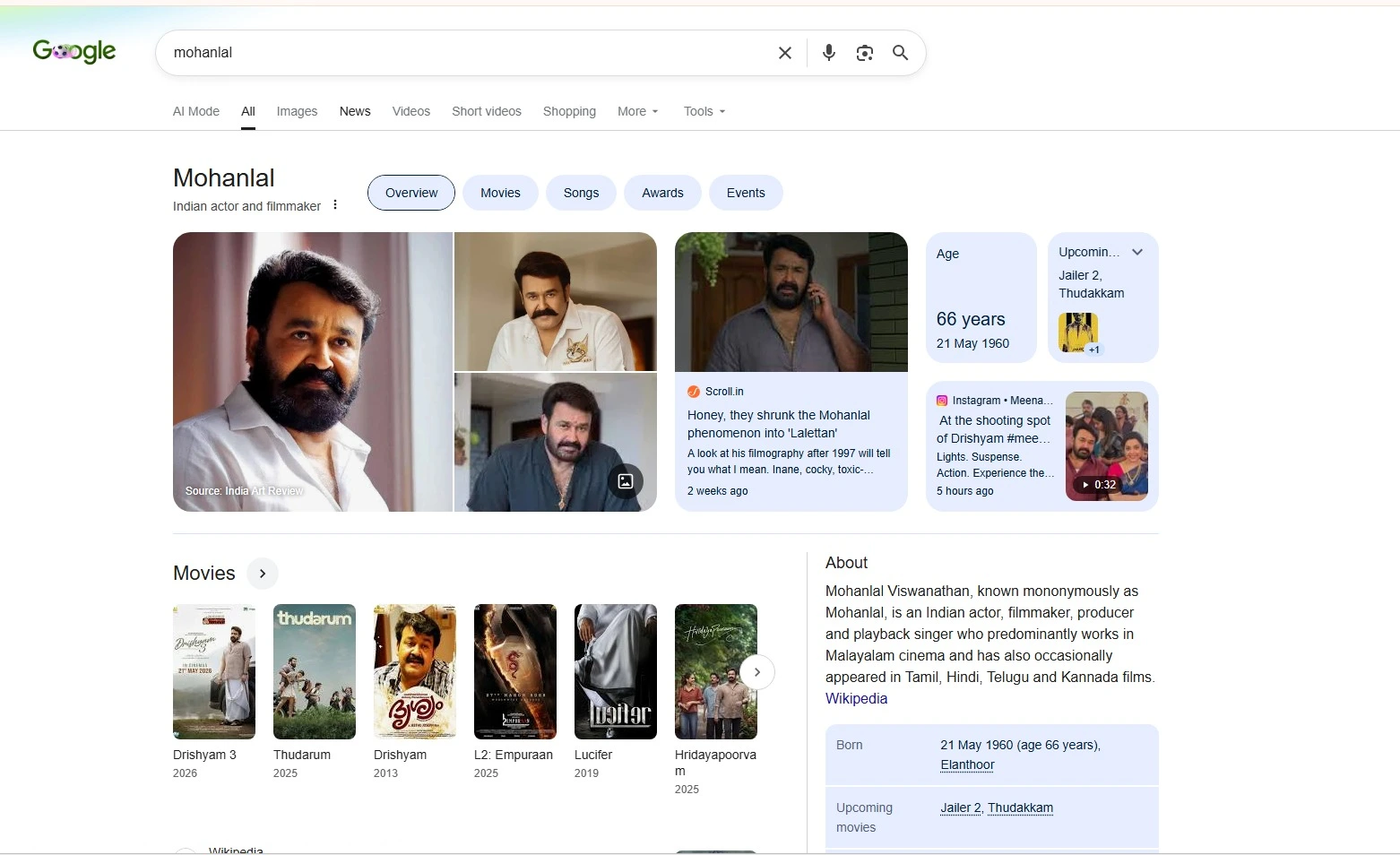Image resolution: width=1400 pixels, height=855 pixels.
Task: Click inside the mohanlal search field
Action: click(466, 53)
